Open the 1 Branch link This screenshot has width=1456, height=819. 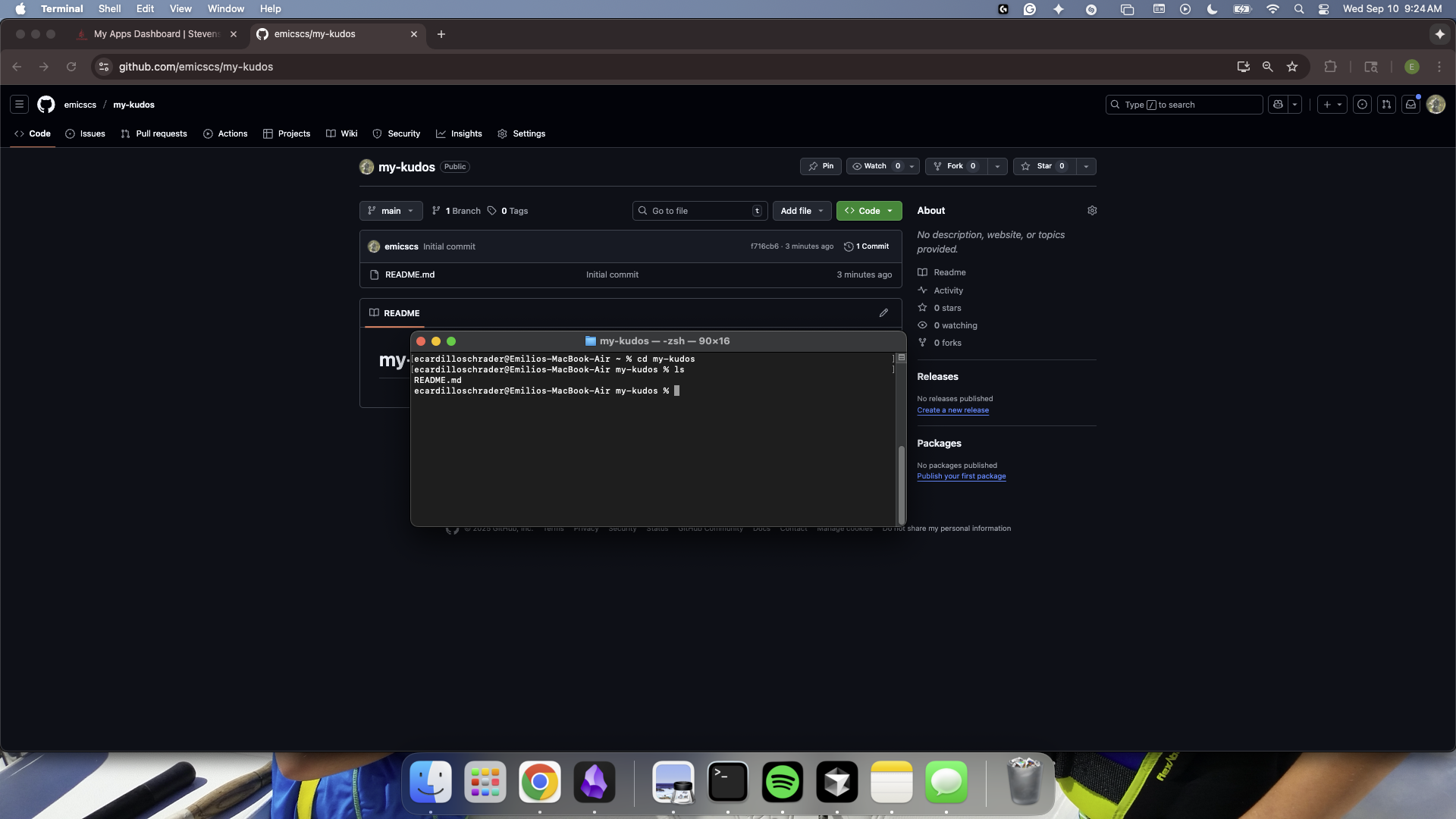457,211
